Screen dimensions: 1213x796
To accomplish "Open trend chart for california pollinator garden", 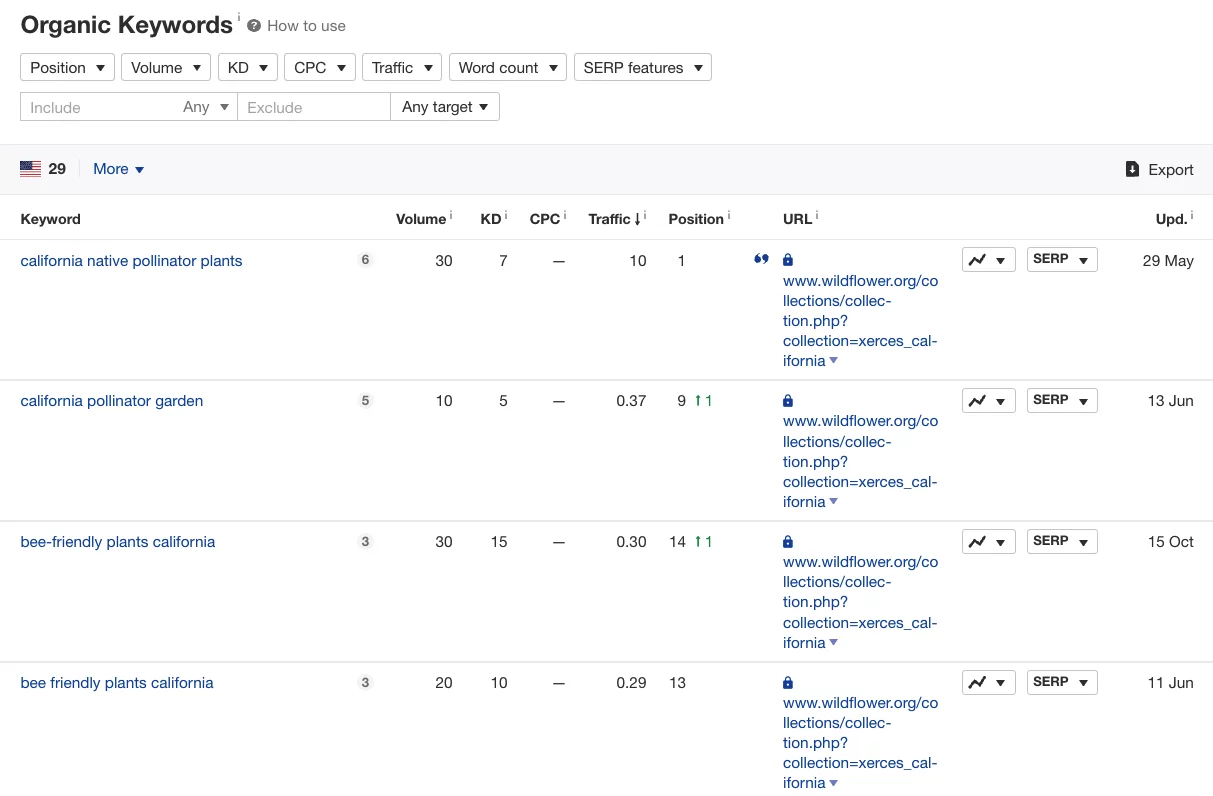I will (x=988, y=401).
